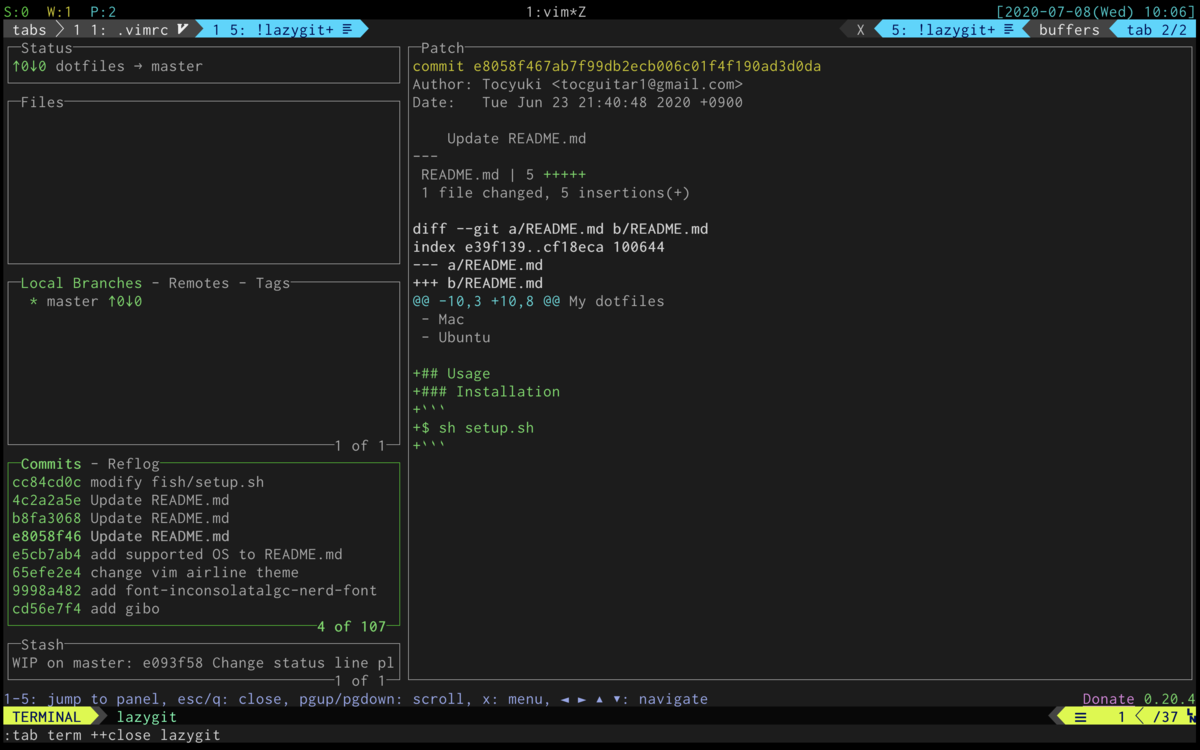Click the Patch panel title
The image size is (1200, 750).
[443, 48]
